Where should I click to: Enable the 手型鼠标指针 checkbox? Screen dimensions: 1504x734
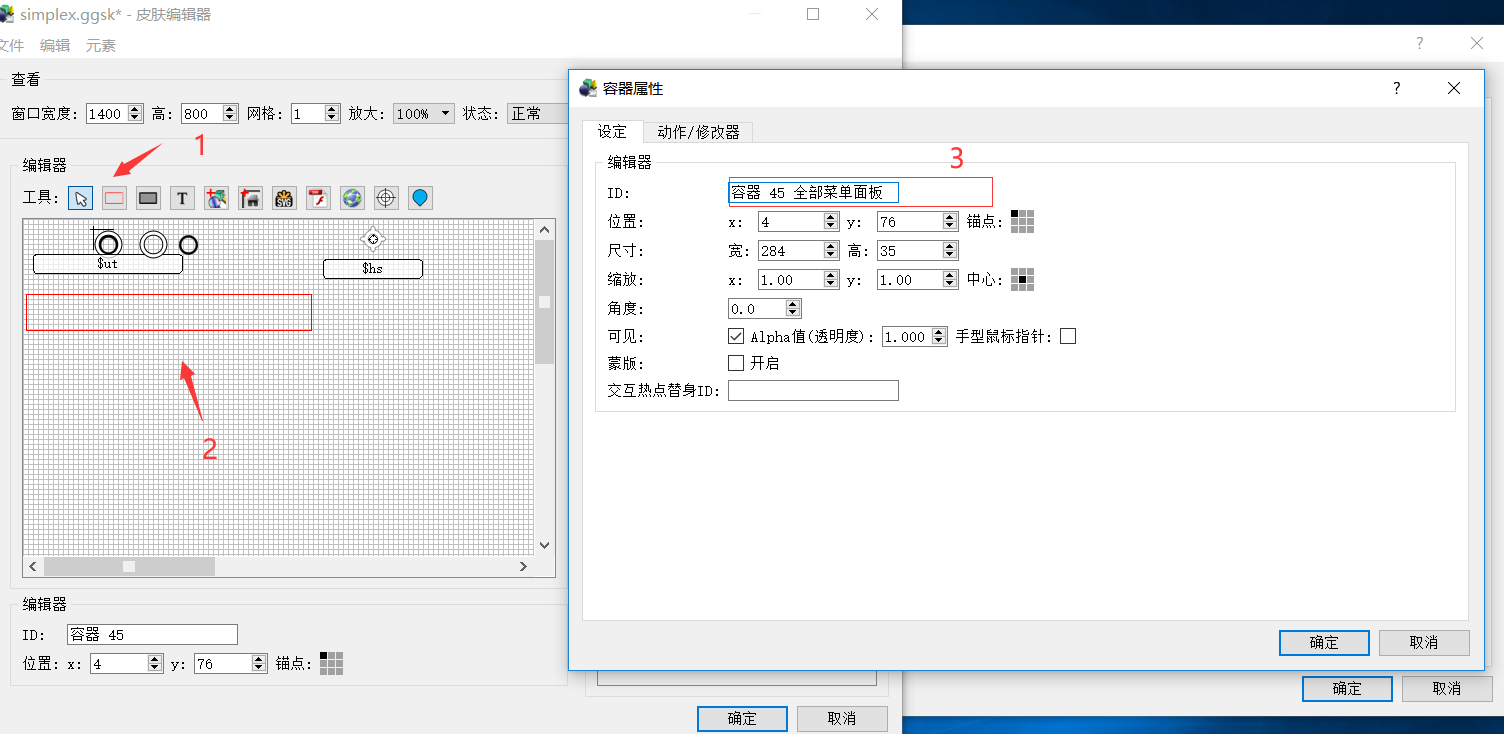1068,336
